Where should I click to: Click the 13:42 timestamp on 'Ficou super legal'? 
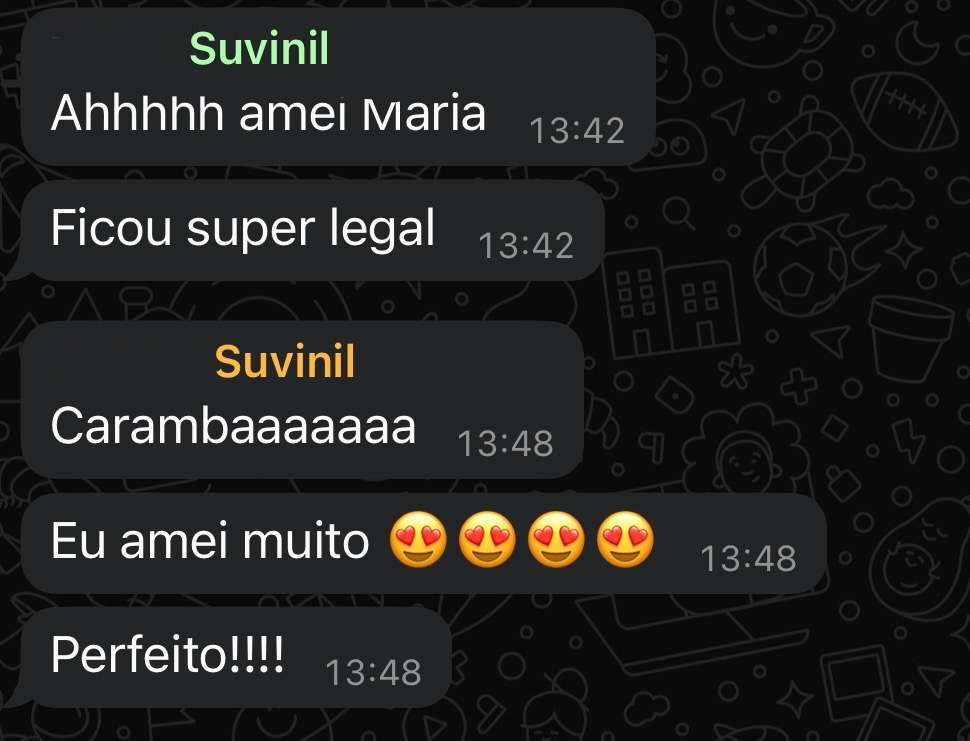(x=526, y=246)
